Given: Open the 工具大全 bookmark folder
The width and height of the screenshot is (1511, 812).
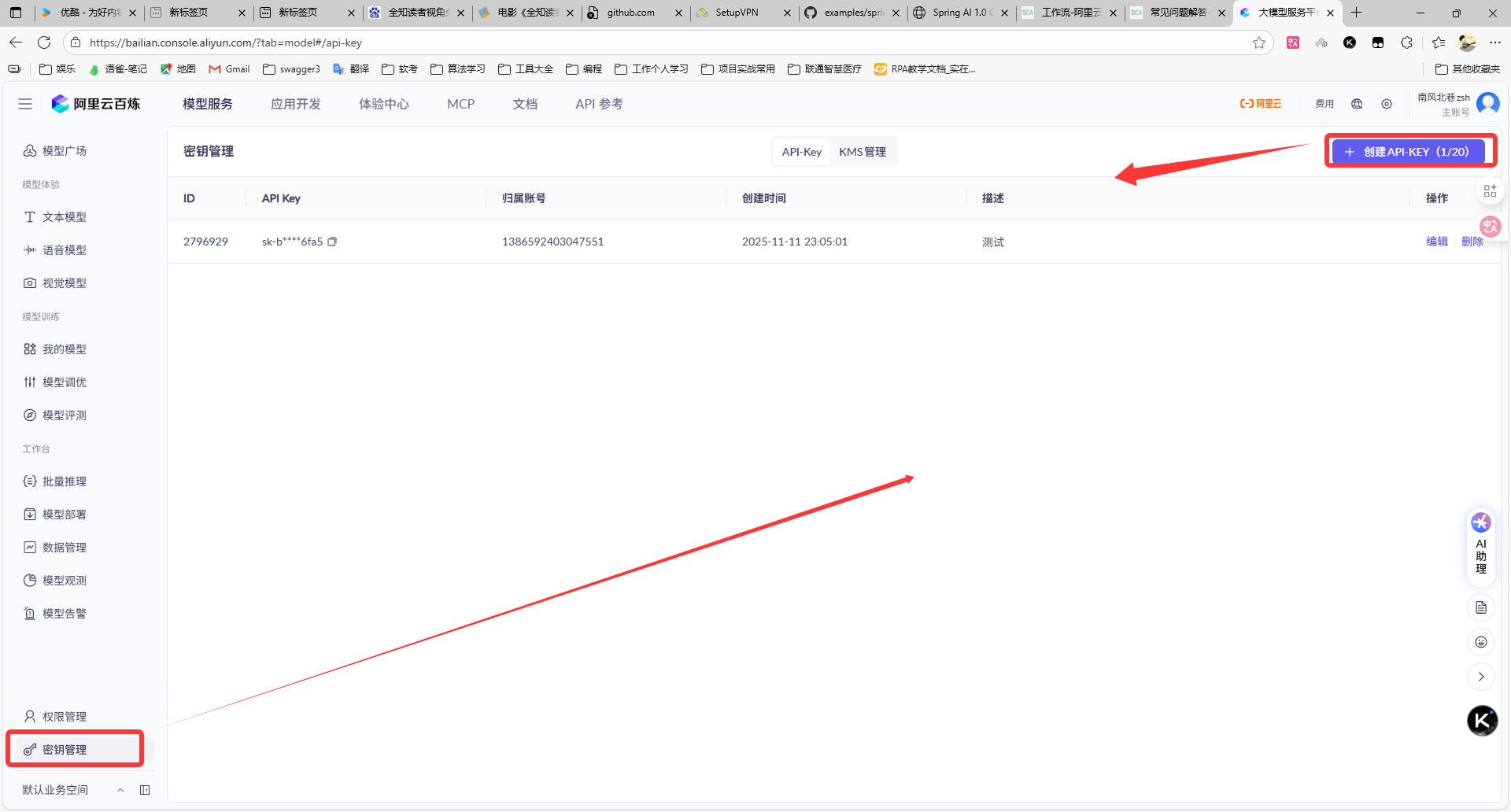Looking at the screenshot, I should [x=526, y=69].
